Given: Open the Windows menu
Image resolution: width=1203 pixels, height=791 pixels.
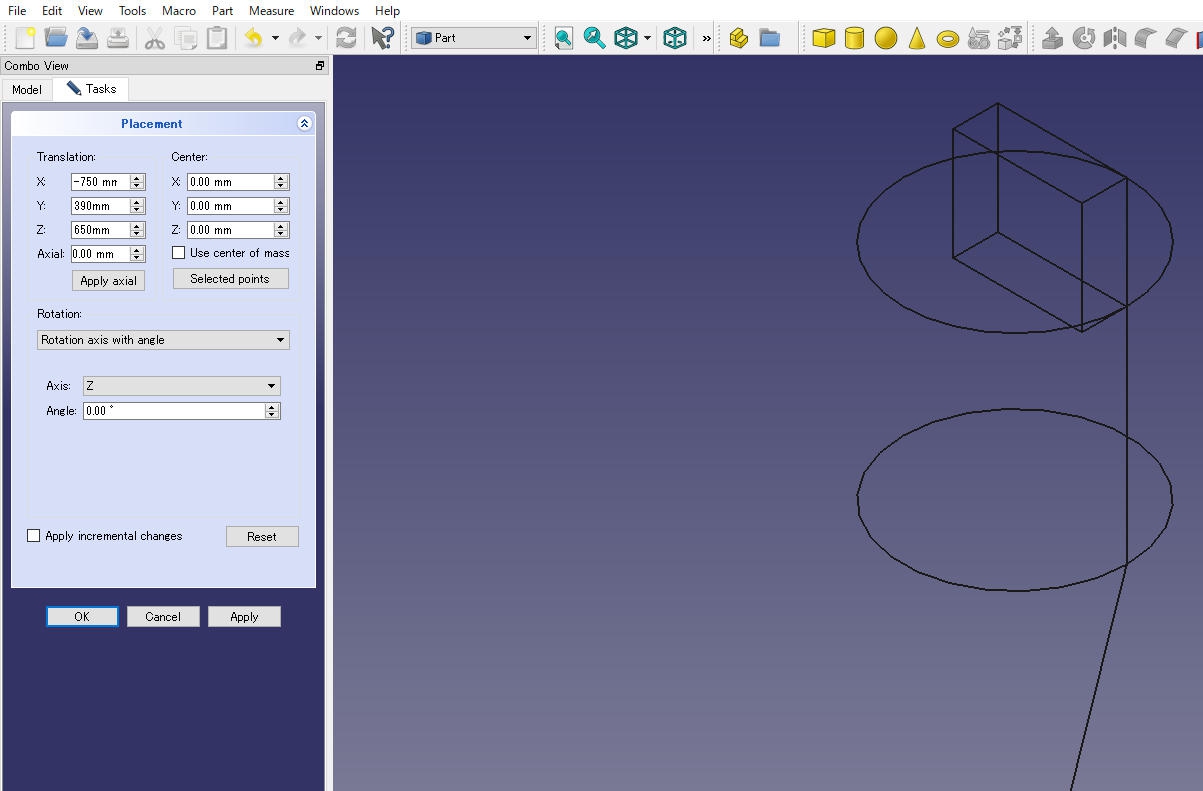Looking at the screenshot, I should click(x=334, y=11).
